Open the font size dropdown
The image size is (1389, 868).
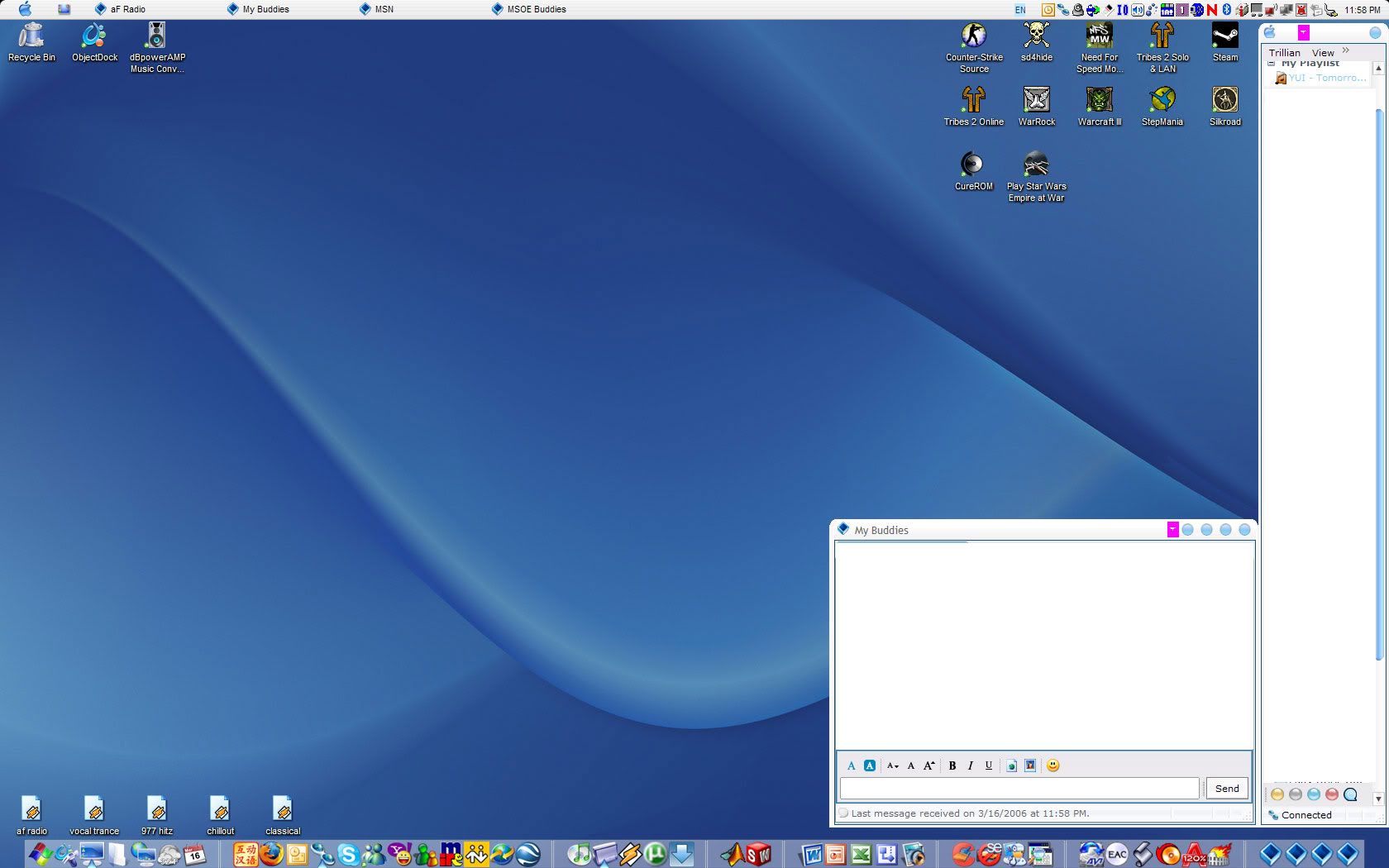tap(893, 765)
